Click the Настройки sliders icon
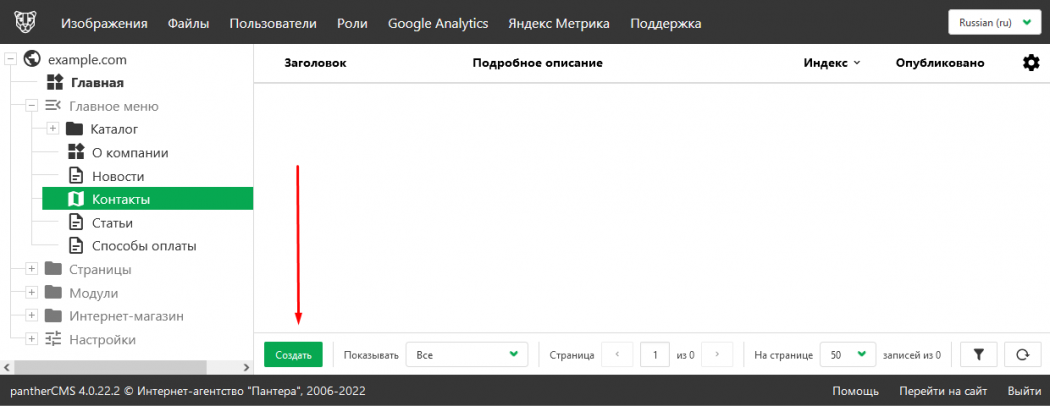Image resolution: width=1050 pixels, height=406 pixels. (x=53, y=339)
